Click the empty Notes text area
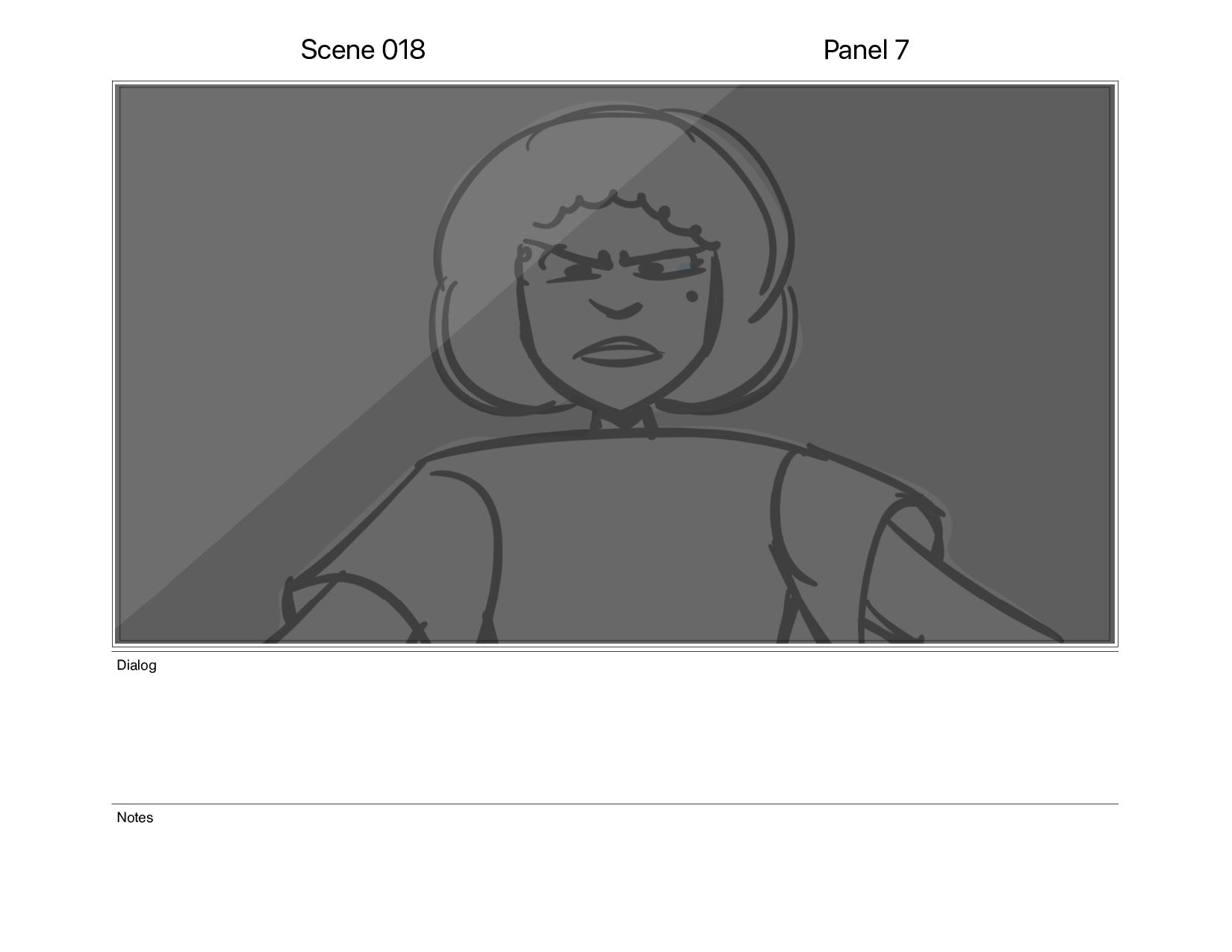The height and width of the screenshot is (952, 1232). click(x=615, y=881)
